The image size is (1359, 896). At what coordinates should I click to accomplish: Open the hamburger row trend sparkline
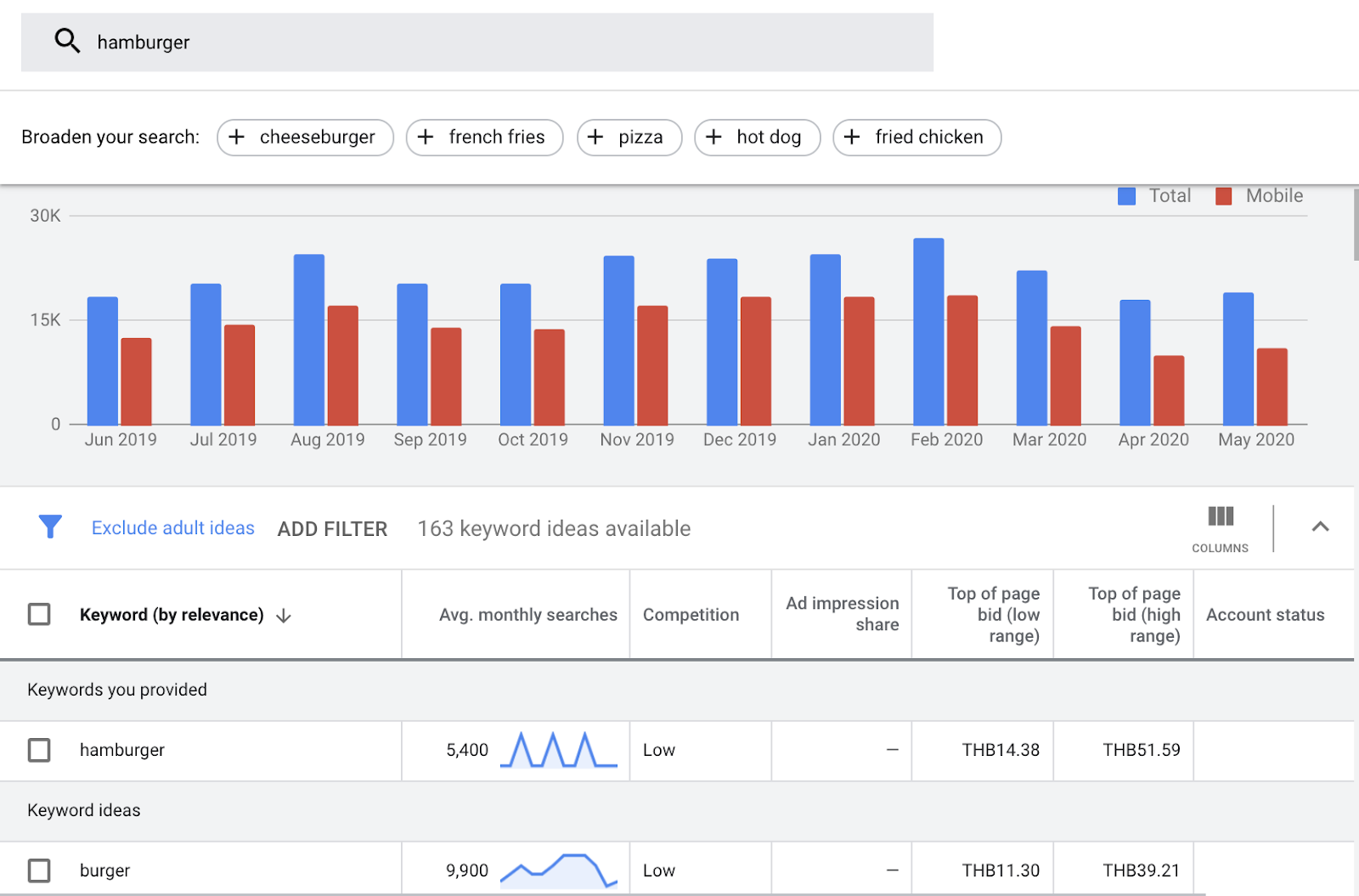click(559, 750)
